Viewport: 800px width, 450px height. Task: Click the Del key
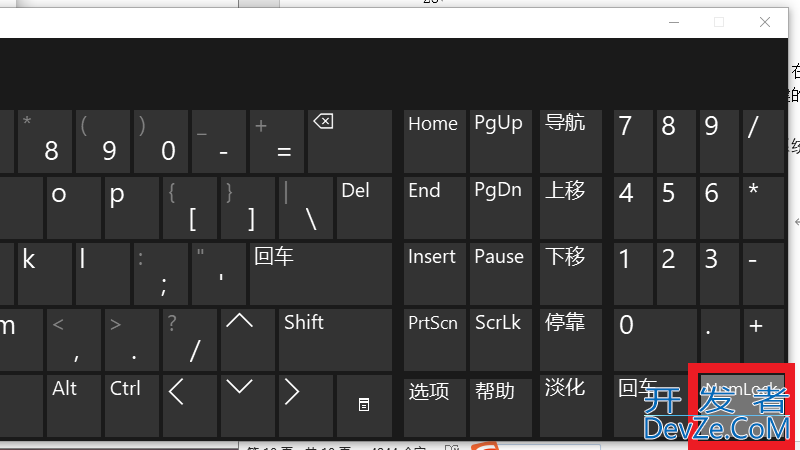pyautogui.click(x=364, y=208)
